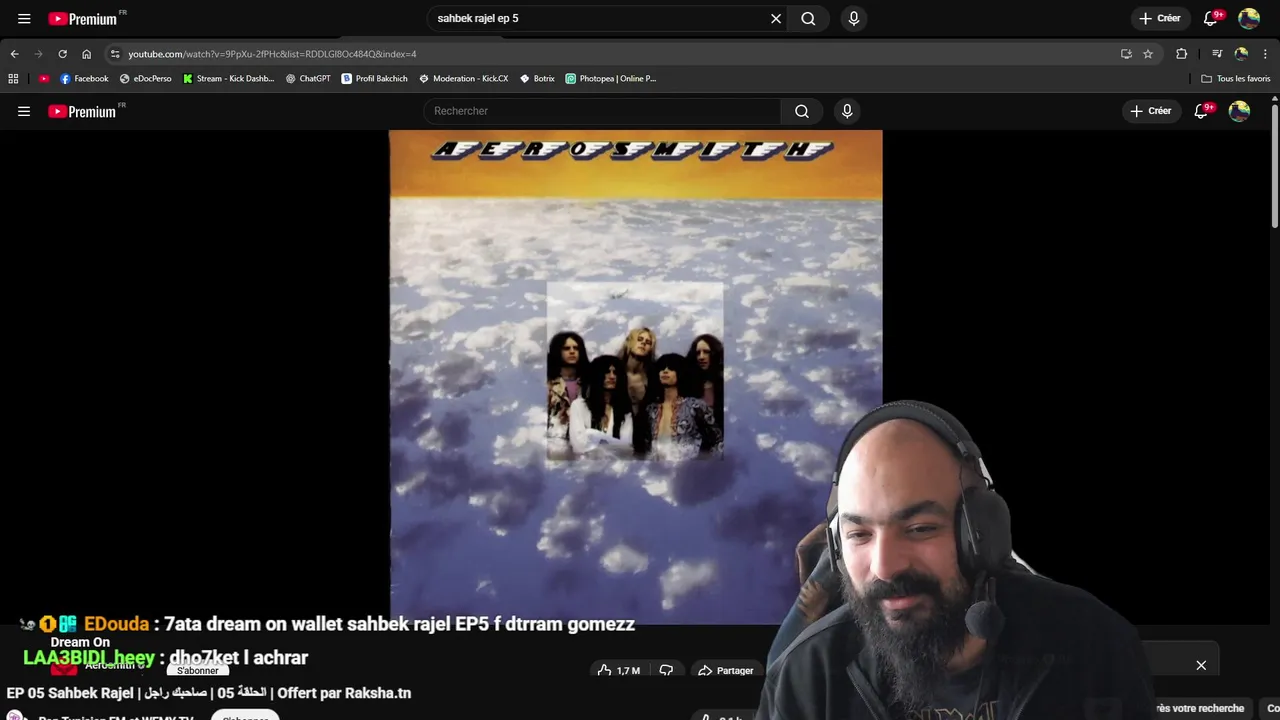This screenshot has height=720, width=1280.
Task: Click the page vertical scrollbar thumb
Action: [1274, 168]
